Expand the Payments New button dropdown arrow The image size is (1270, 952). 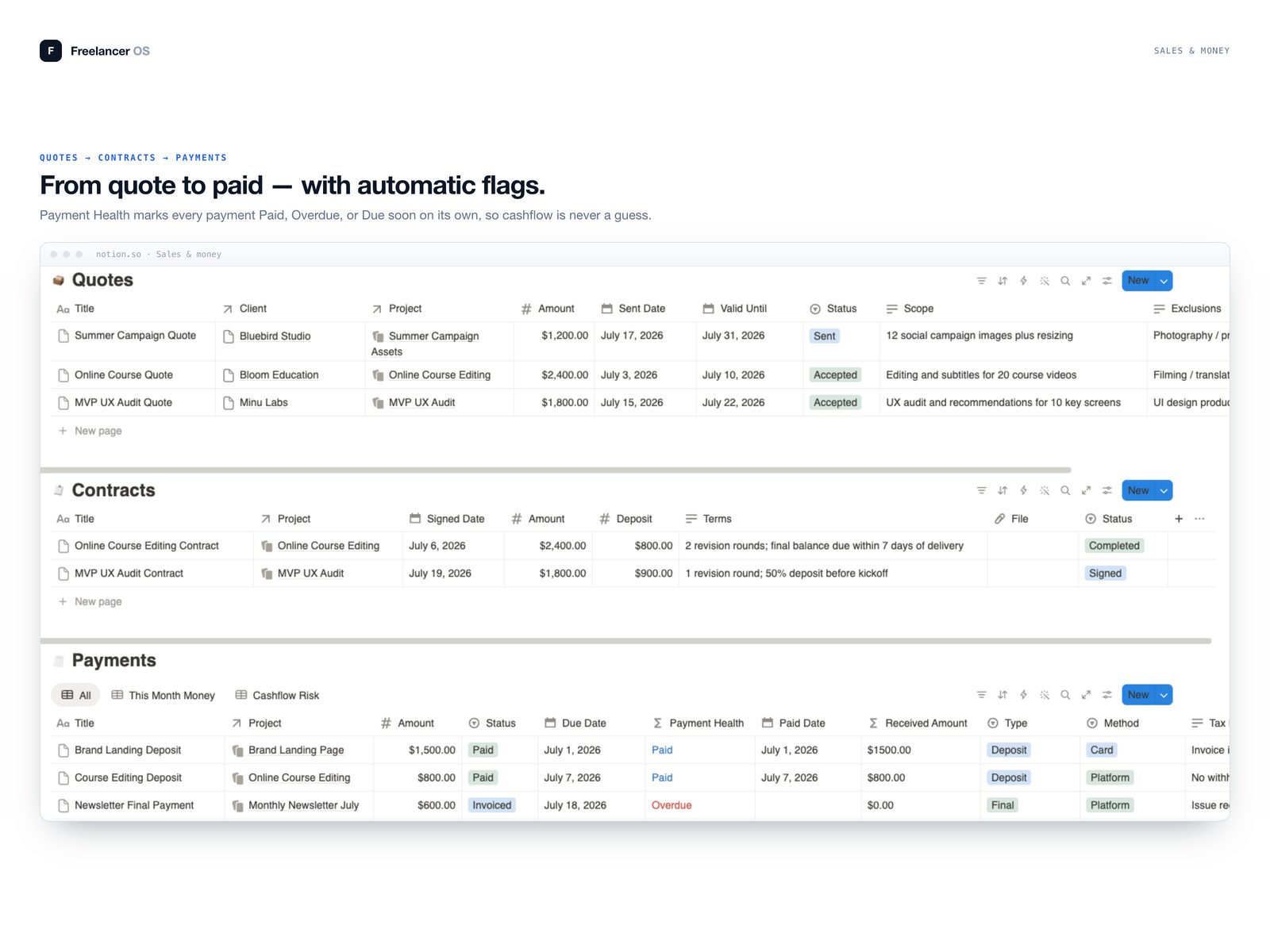point(1164,695)
